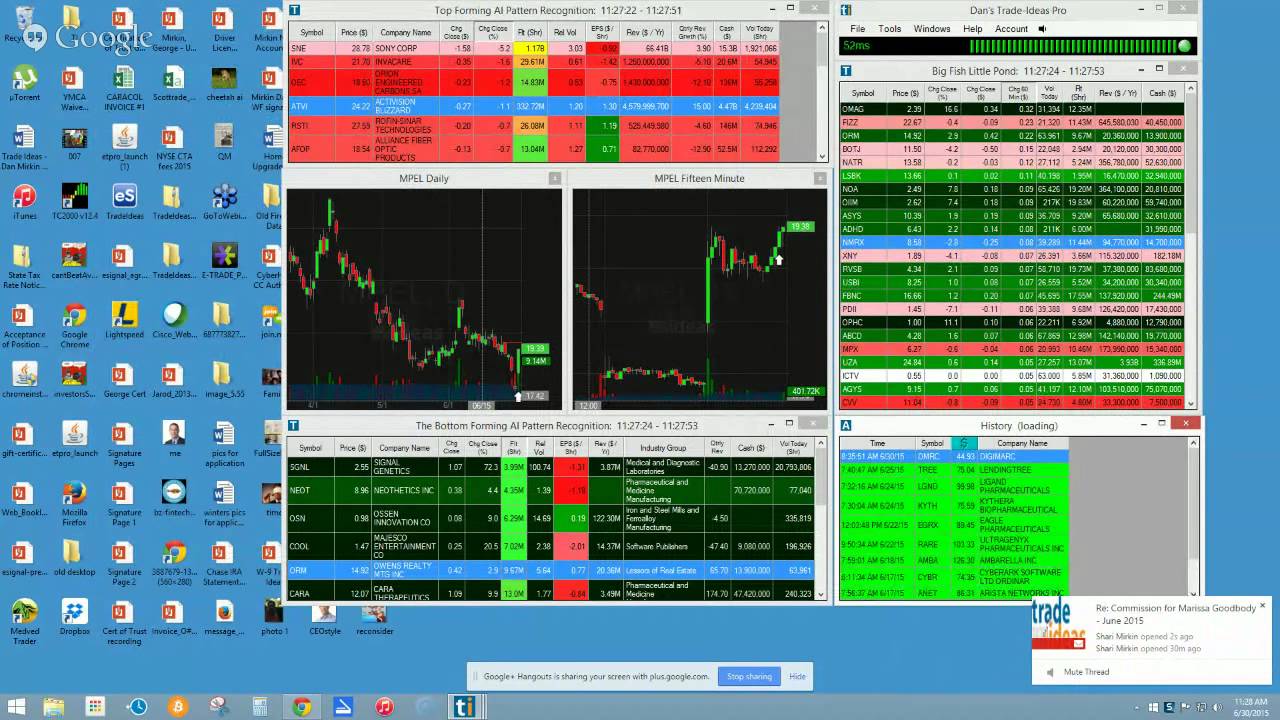Image resolution: width=1280 pixels, height=720 pixels.
Task: Launch GoToWebinar from the desktop
Action: [224, 202]
